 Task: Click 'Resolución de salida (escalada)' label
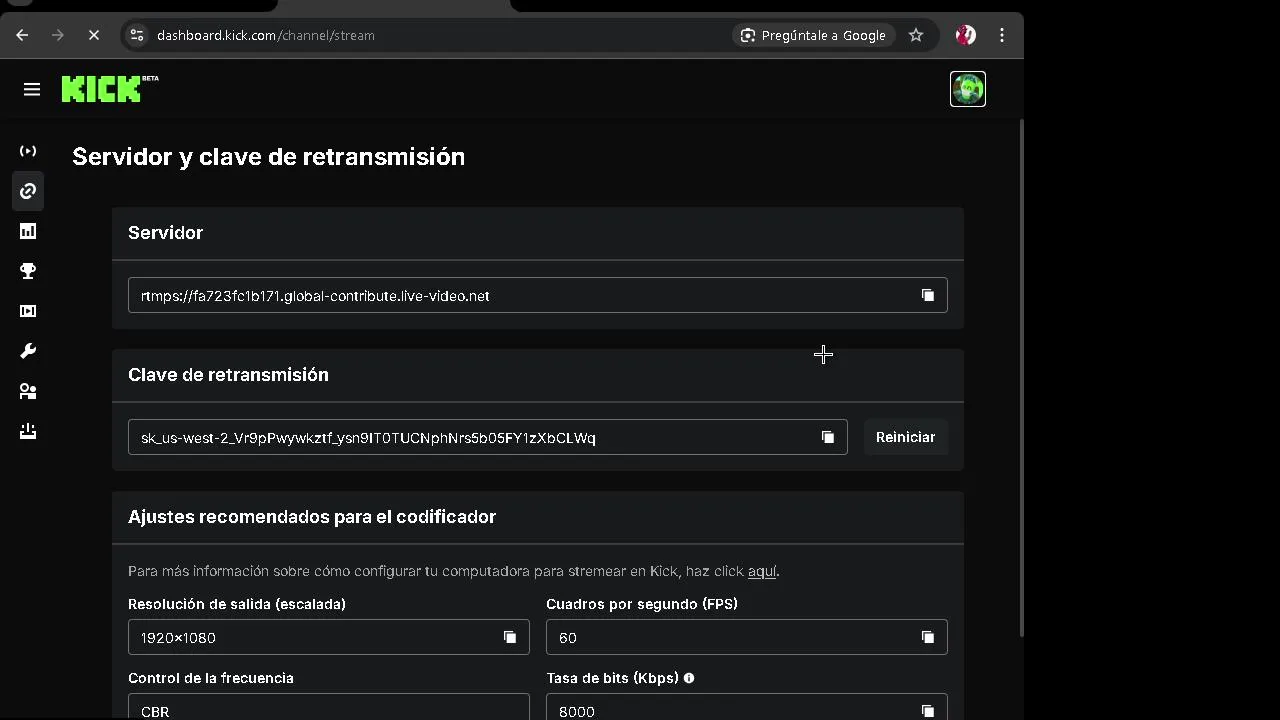237,604
